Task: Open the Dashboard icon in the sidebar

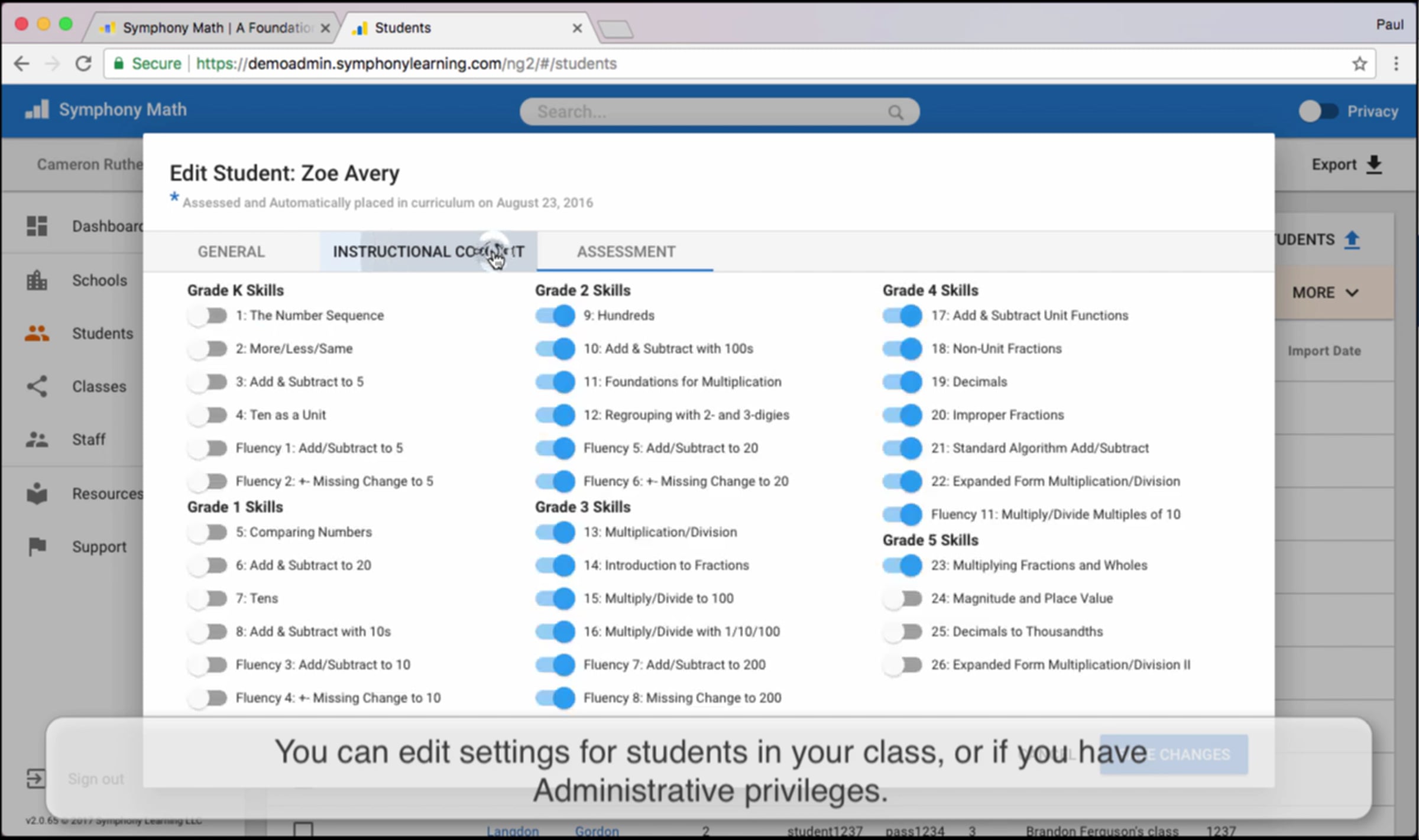Action: point(37,226)
